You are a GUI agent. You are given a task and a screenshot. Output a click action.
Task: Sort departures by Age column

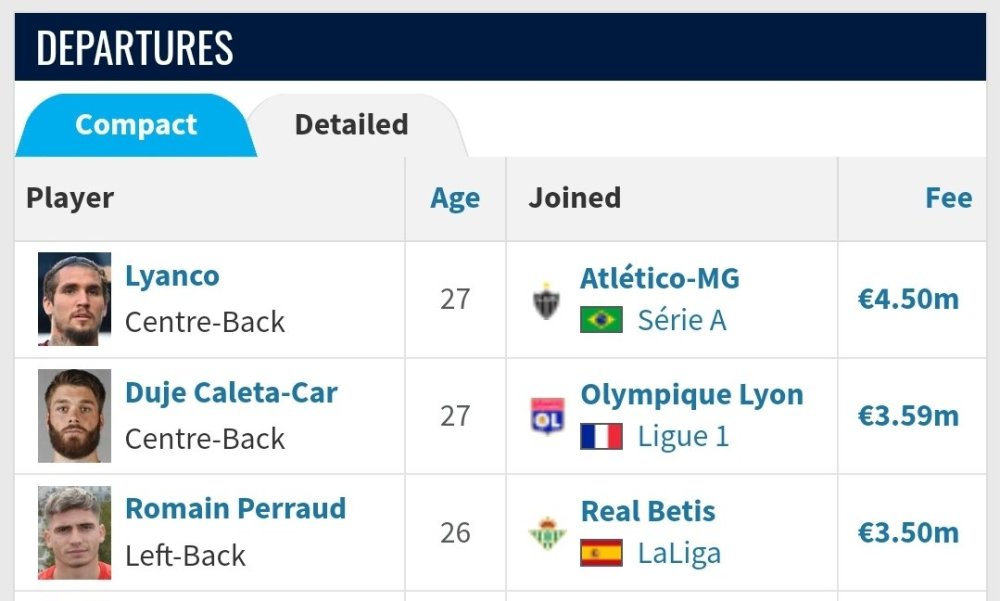coord(455,198)
